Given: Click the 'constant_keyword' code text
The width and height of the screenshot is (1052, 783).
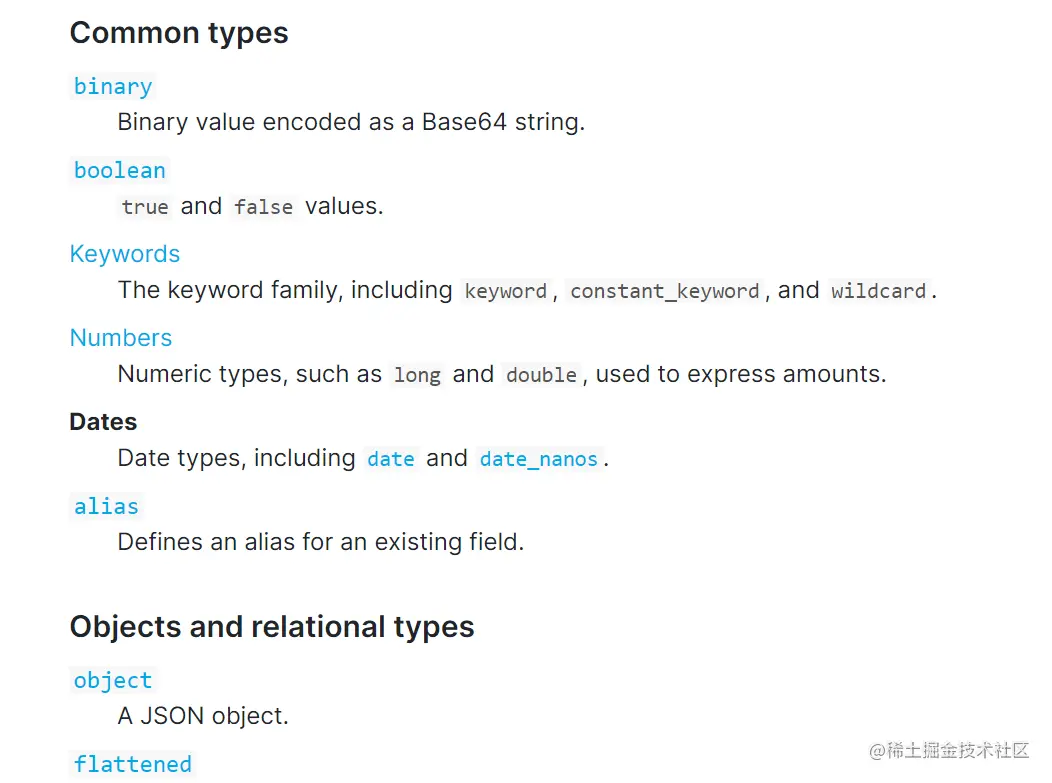Looking at the screenshot, I should coord(664,291).
